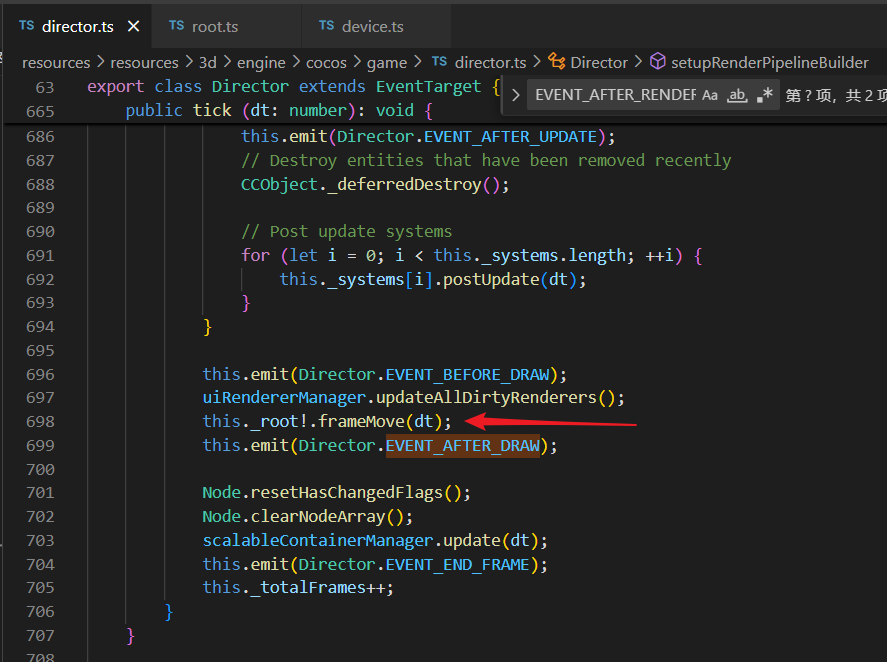This screenshot has width=887, height=662.
Task: Click 'EVENT_END_FRAME' on line 704
Action: point(458,565)
